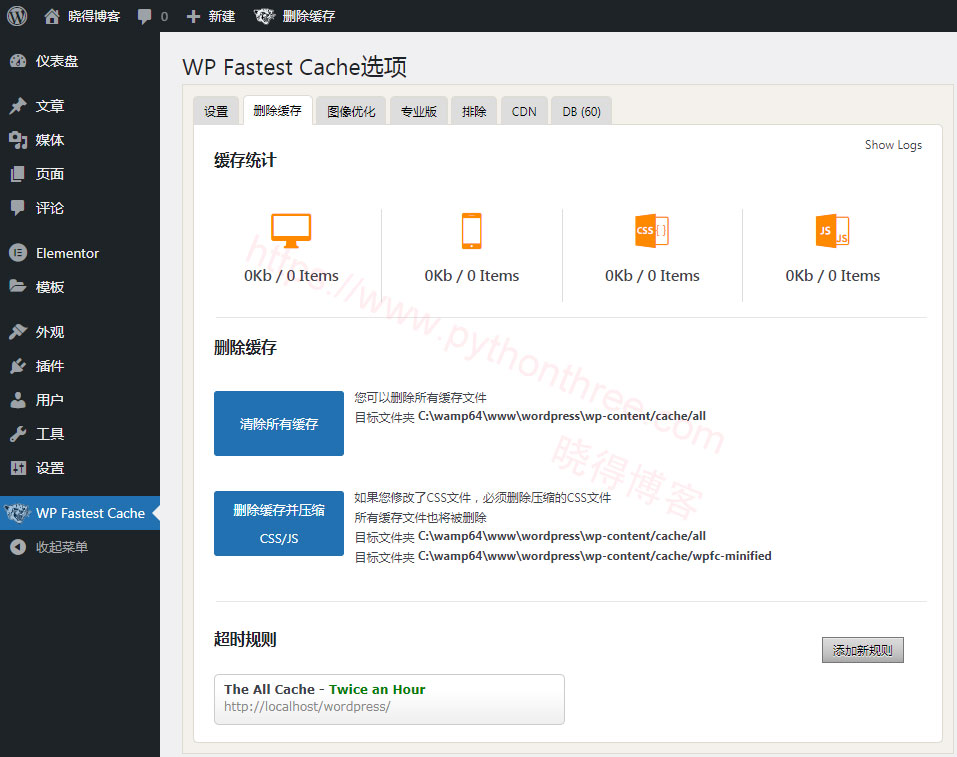Click the home icon beside 晓得博客
Viewport: 957px width, 757px height.
(x=52, y=16)
